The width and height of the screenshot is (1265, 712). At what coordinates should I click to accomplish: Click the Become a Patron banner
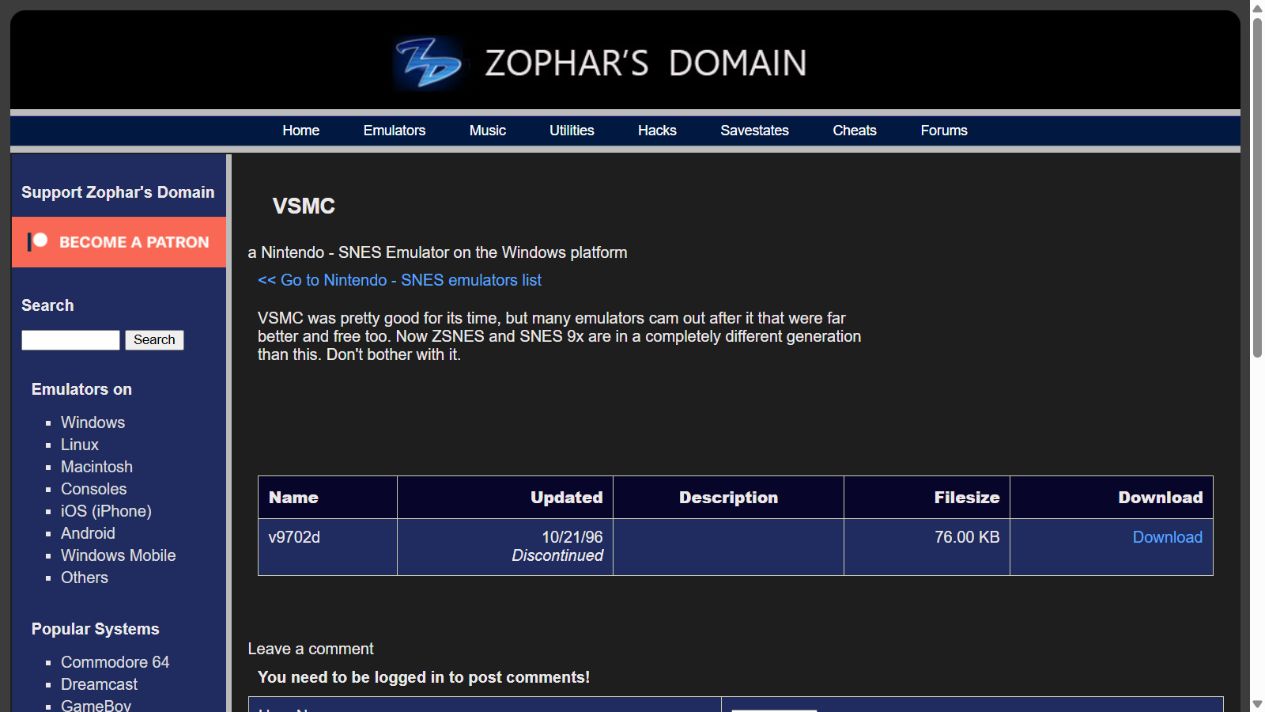point(119,242)
